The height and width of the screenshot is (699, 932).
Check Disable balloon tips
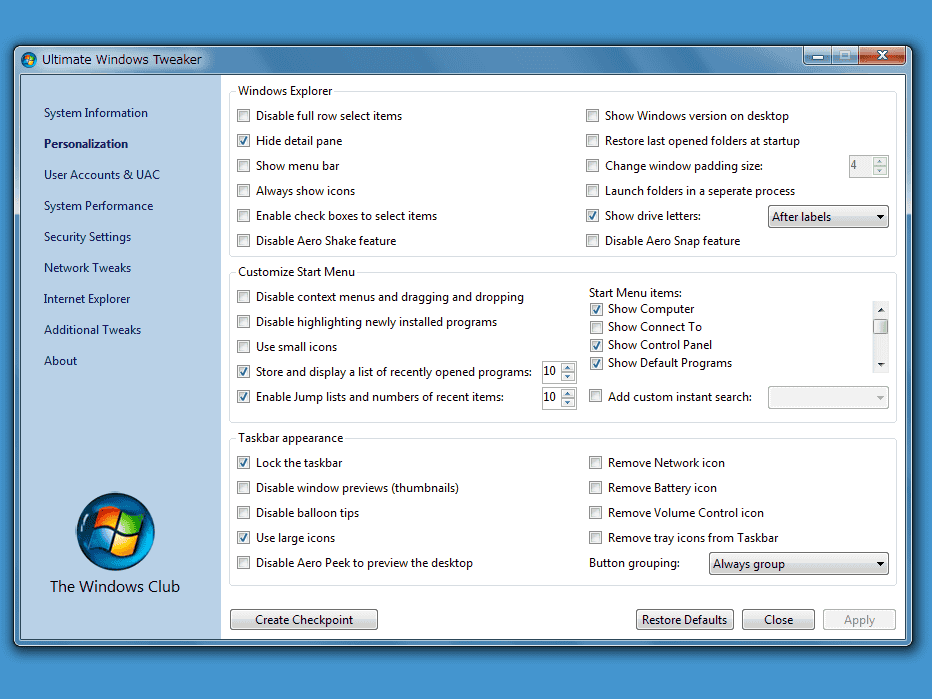coord(243,512)
